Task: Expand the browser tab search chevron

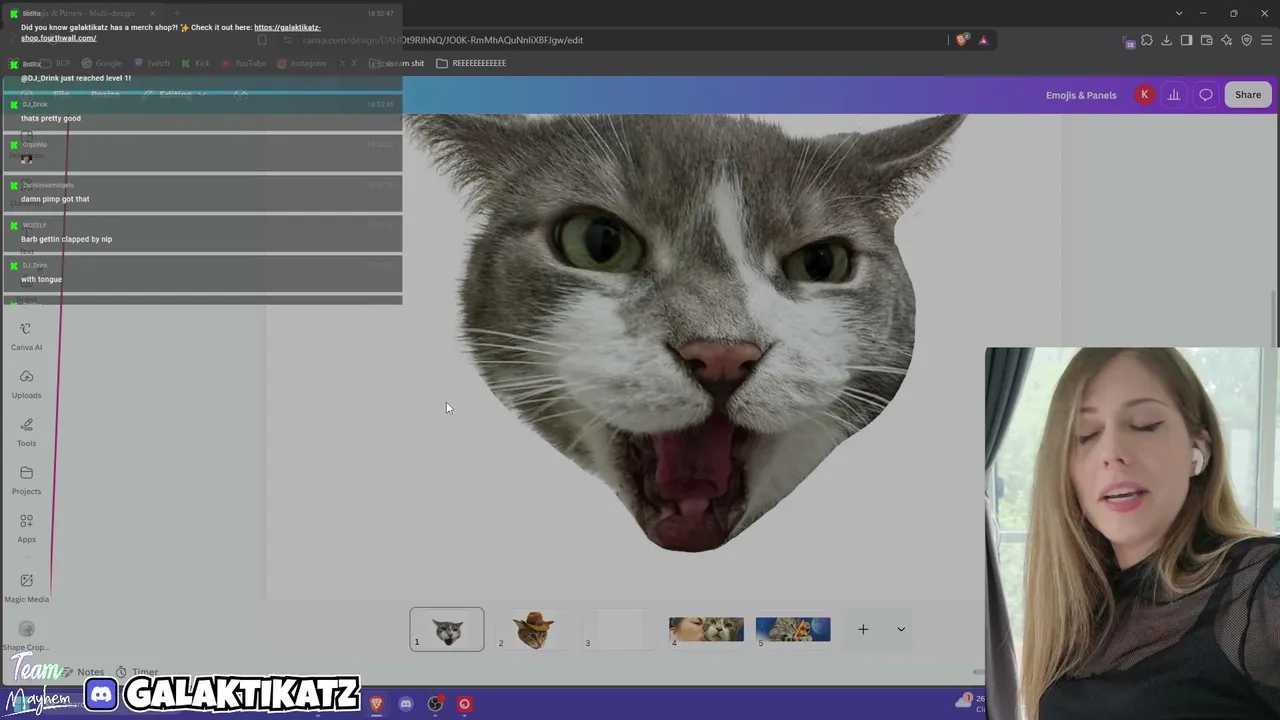Action: [x=1179, y=13]
